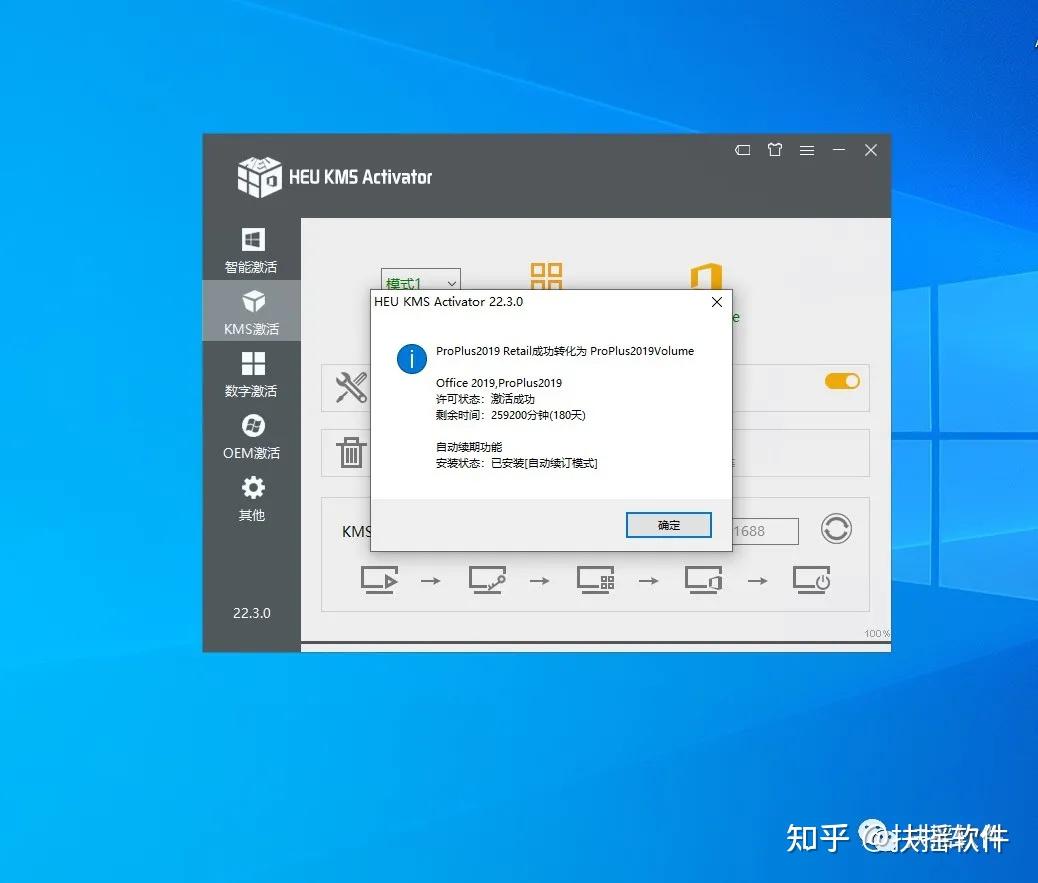Click the refresh icon beside the port field
Viewport: 1038px width, 883px height.
coord(836,529)
